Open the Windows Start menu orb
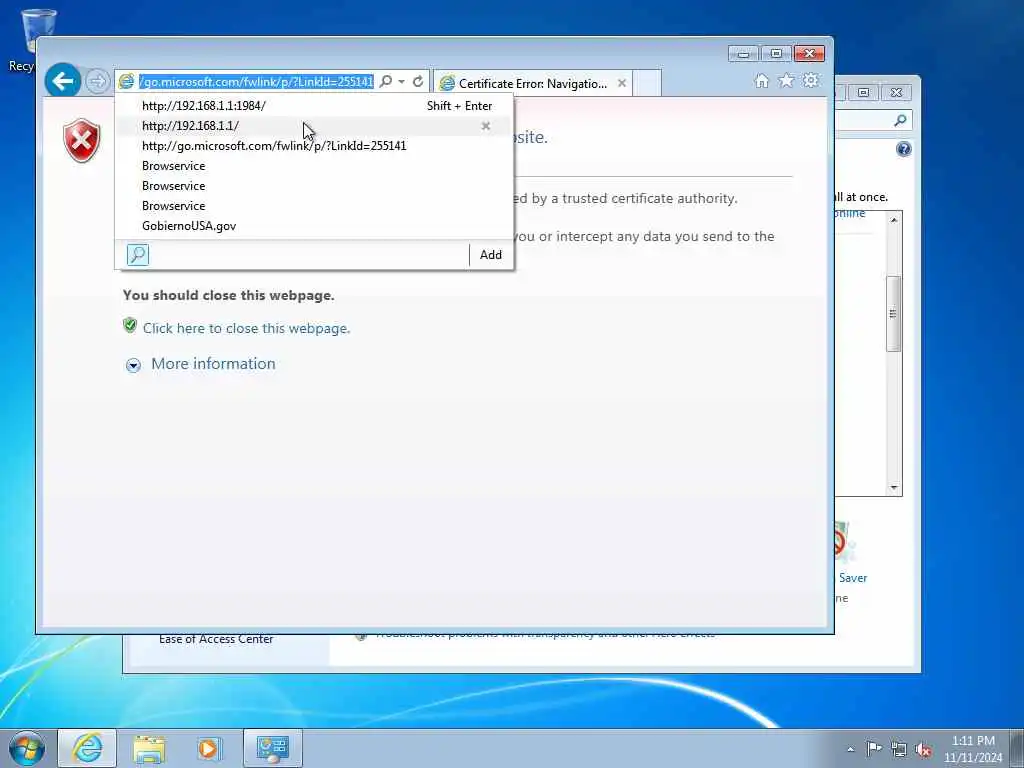The image size is (1024, 768). [x=27, y=748]
